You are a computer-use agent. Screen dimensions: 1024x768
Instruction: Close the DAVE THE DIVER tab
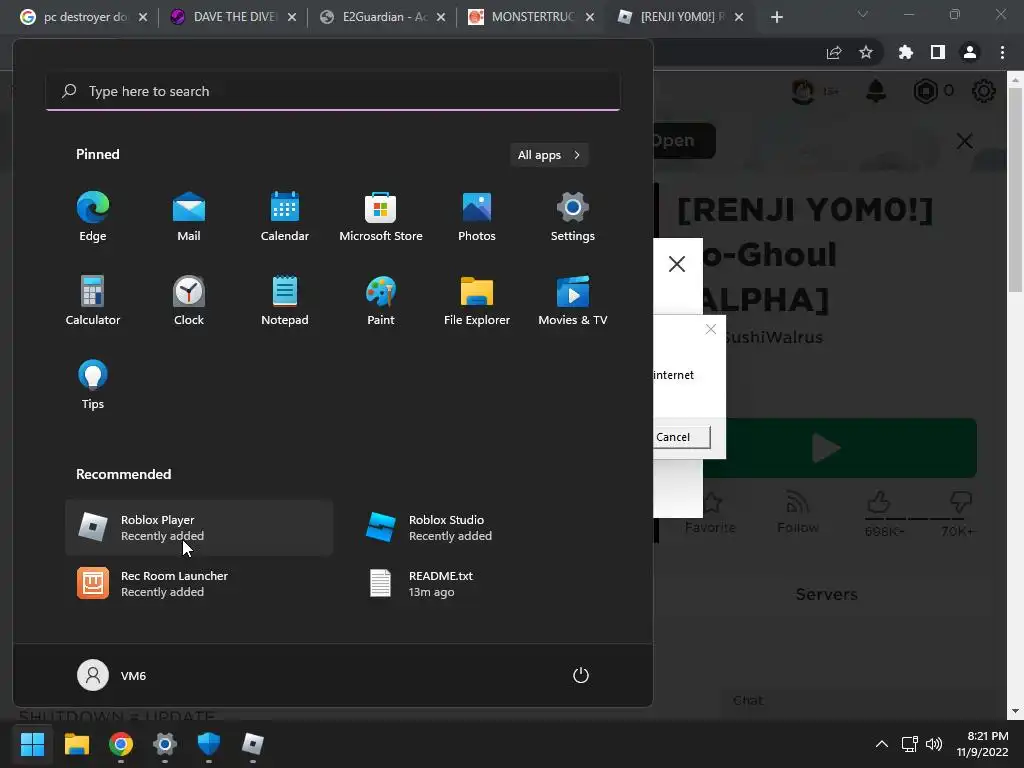click(292, 17)
